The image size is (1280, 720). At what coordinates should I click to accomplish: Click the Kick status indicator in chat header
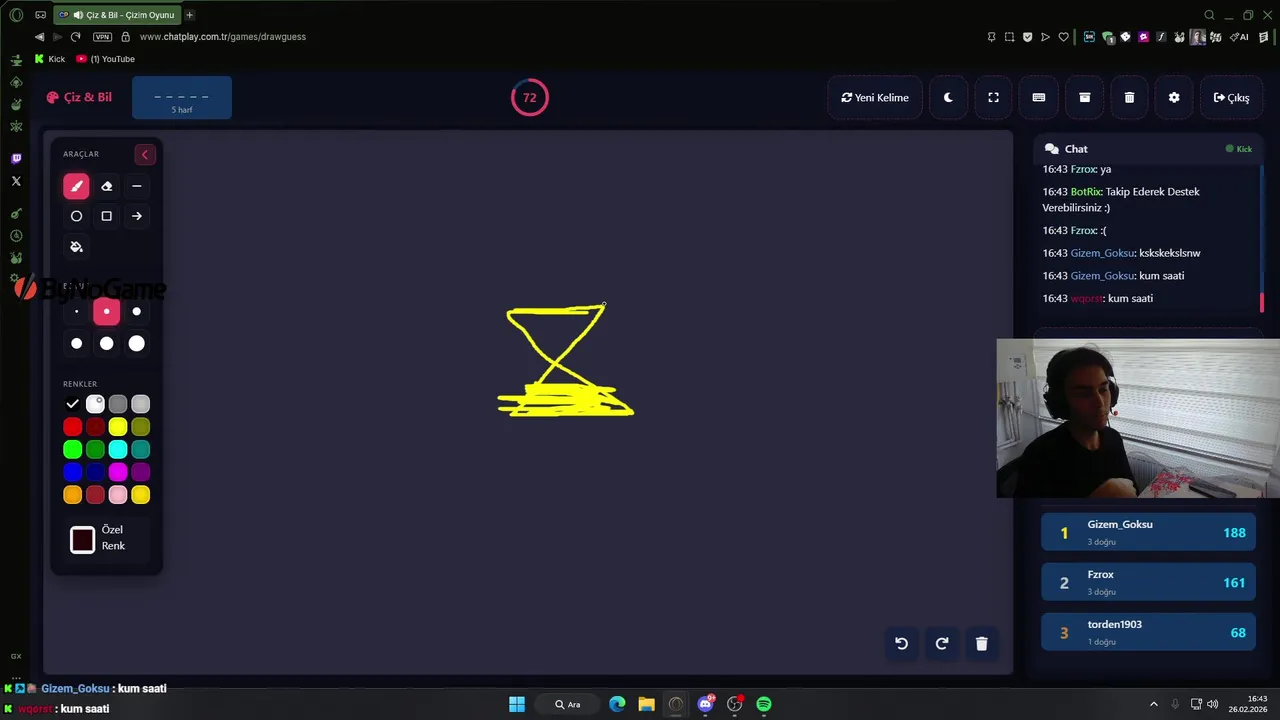tap(1239, 149)
